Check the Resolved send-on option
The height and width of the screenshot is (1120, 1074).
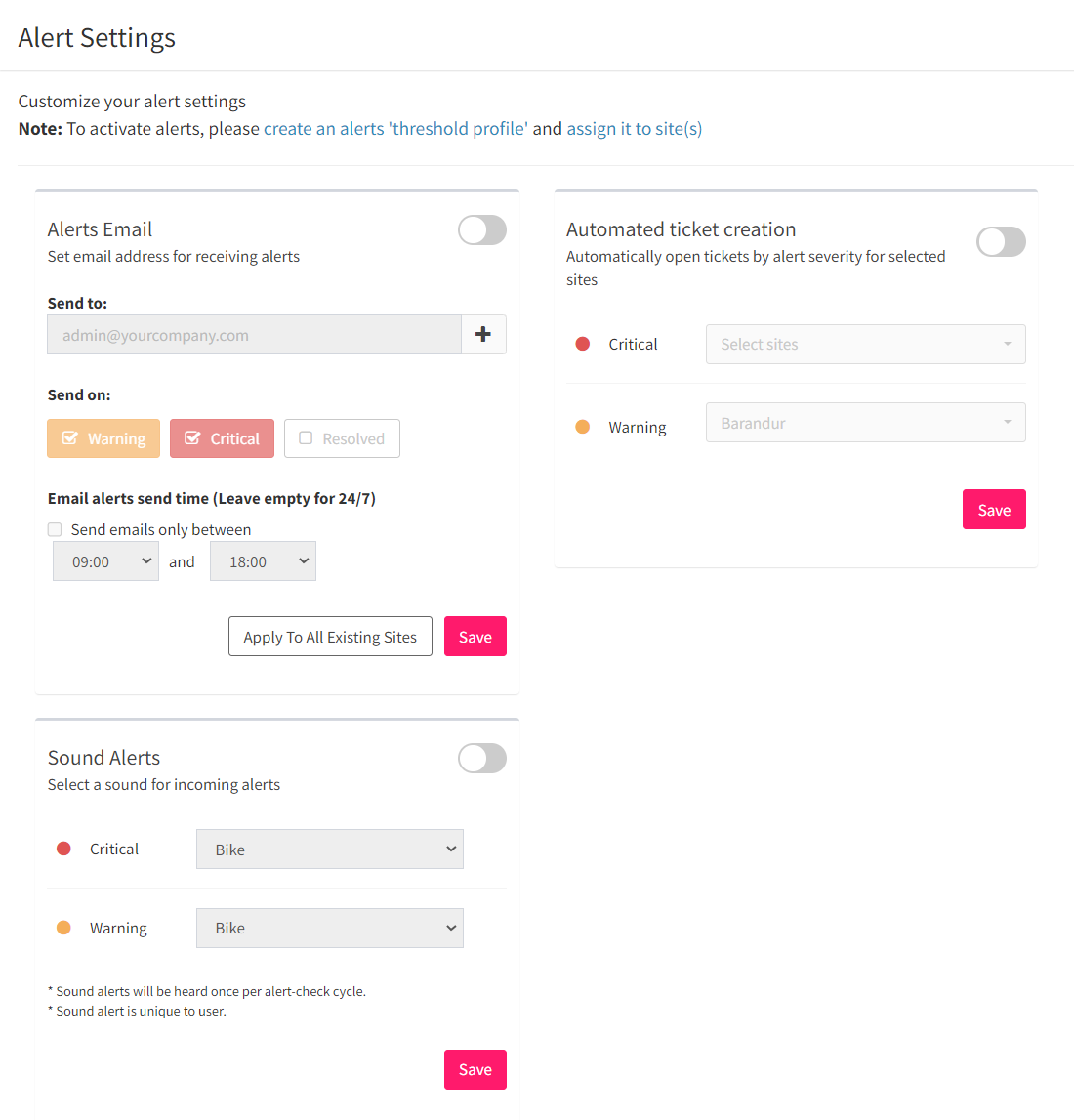coord(342,438)
